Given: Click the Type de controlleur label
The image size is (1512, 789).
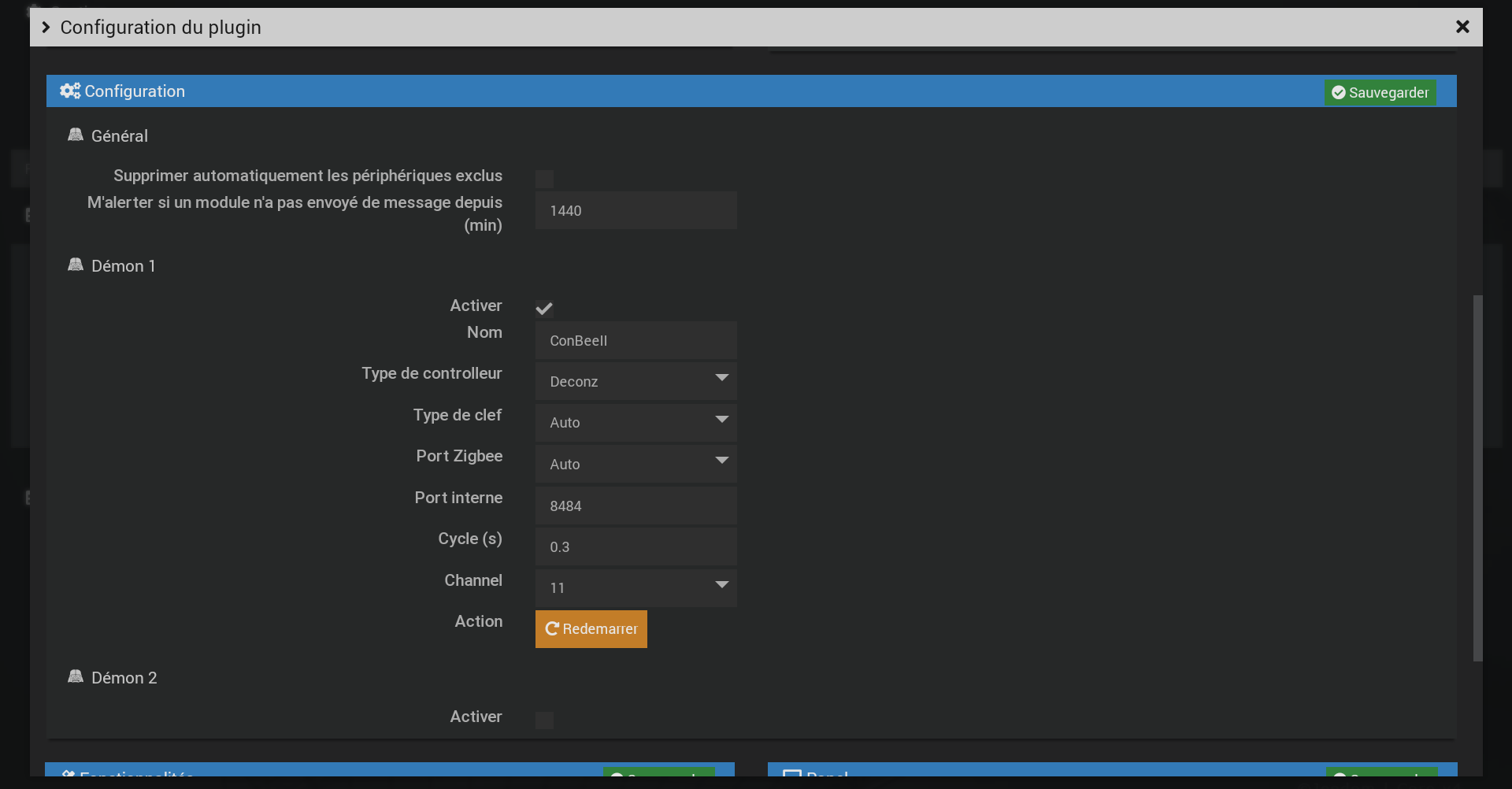Looking at the screenshot, I should pyautogui.click(x=432, y=373).
